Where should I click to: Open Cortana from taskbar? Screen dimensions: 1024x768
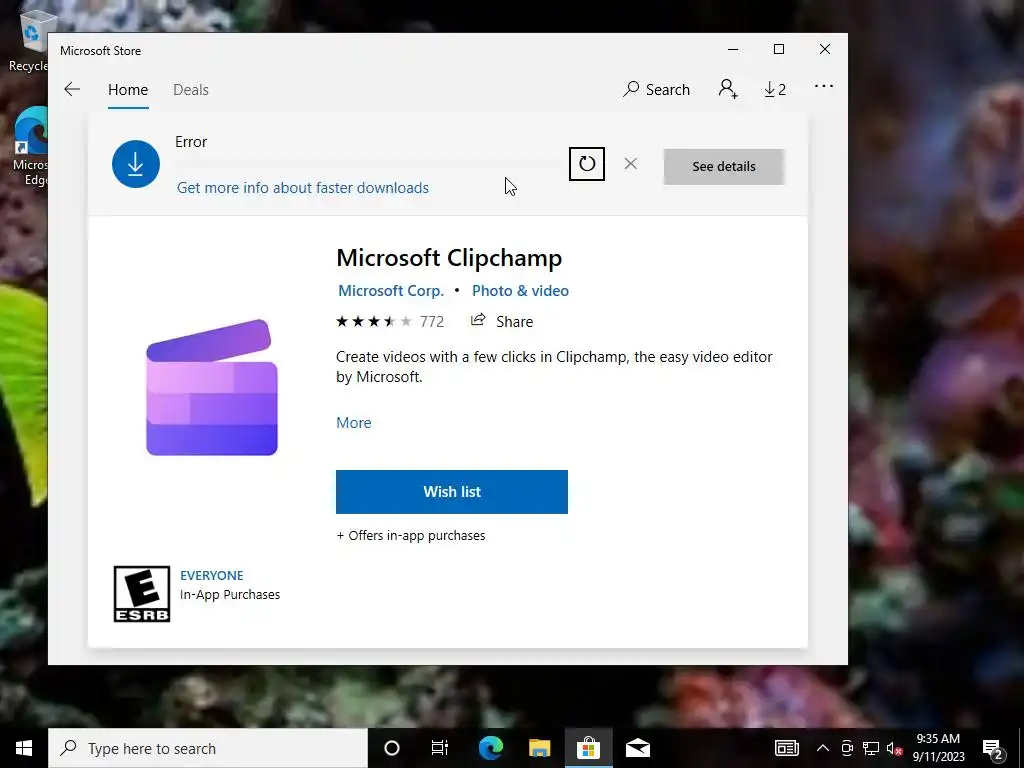pyautogui.click(x=391, y=748)
